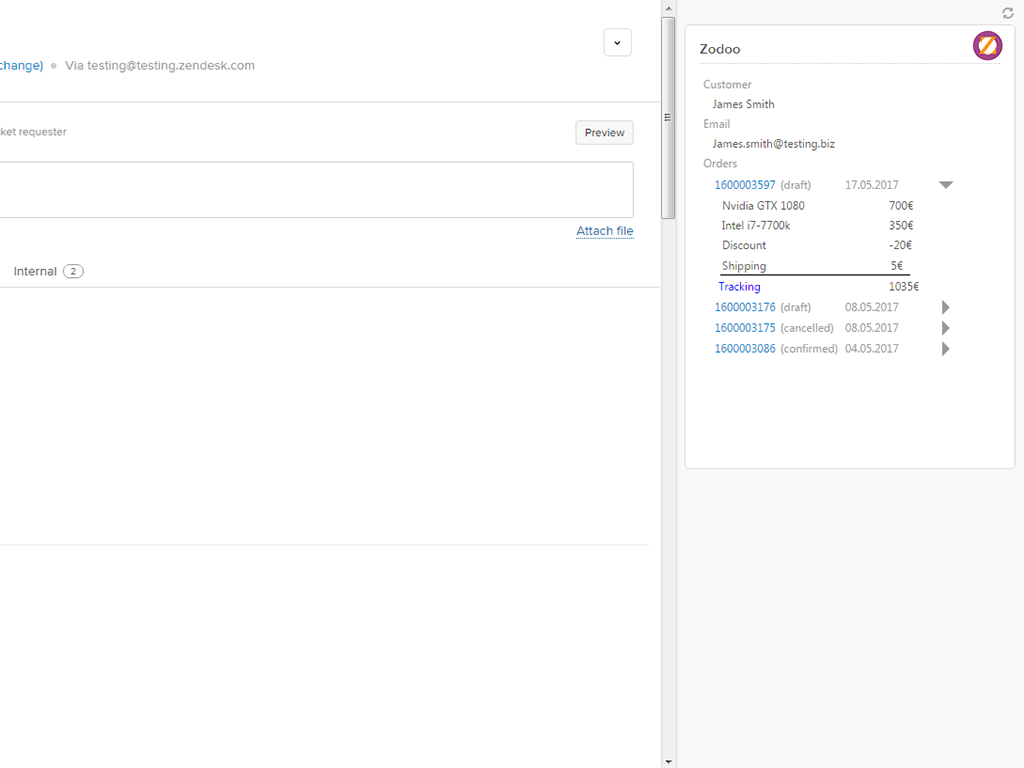Open the Tracking link
This screenshot has width=1024, height=768.
[739, 287]
